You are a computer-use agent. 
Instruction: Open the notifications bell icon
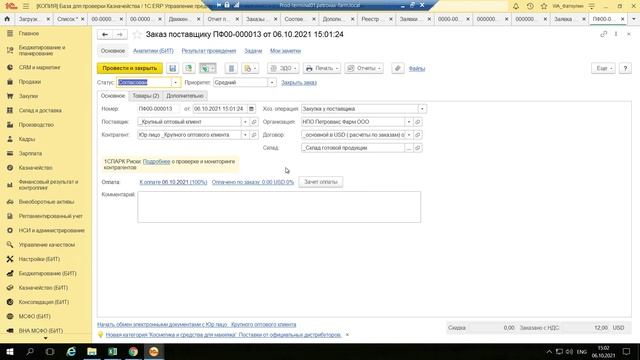pyautogui.click(x=516, y=6)
